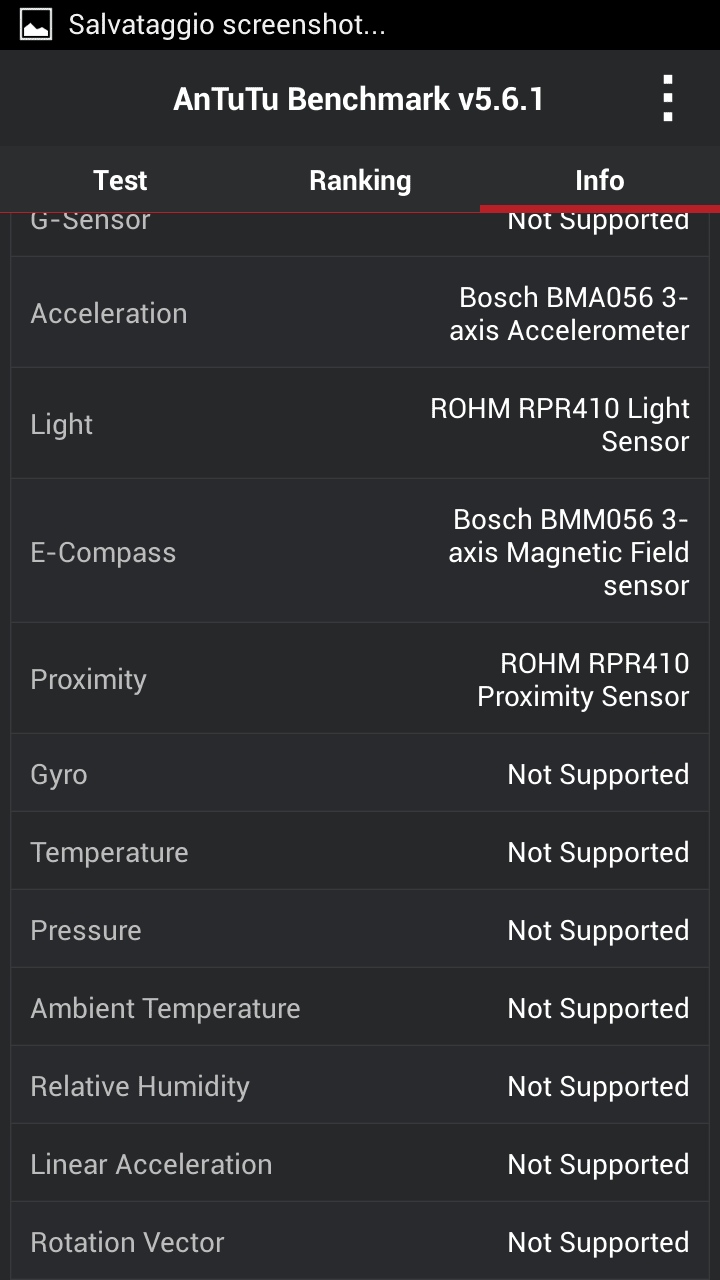Tap the screenshot notification image icon

36,25
